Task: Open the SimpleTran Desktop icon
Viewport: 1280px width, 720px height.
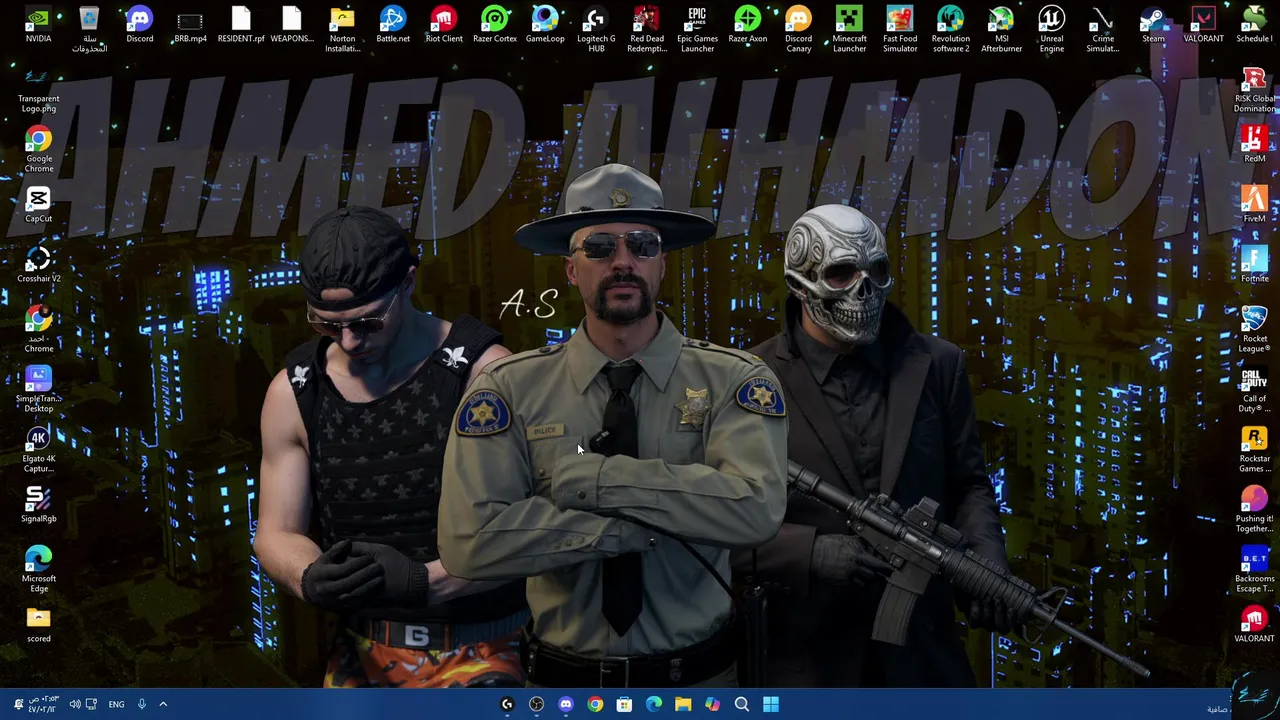Action: pos(38,390)
